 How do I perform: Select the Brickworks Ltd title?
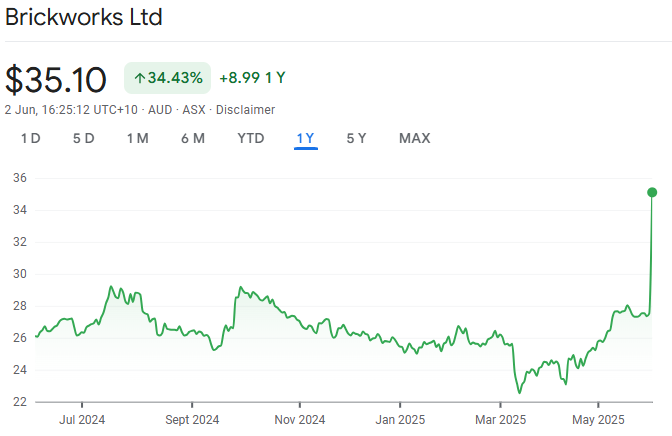[84, 18]
